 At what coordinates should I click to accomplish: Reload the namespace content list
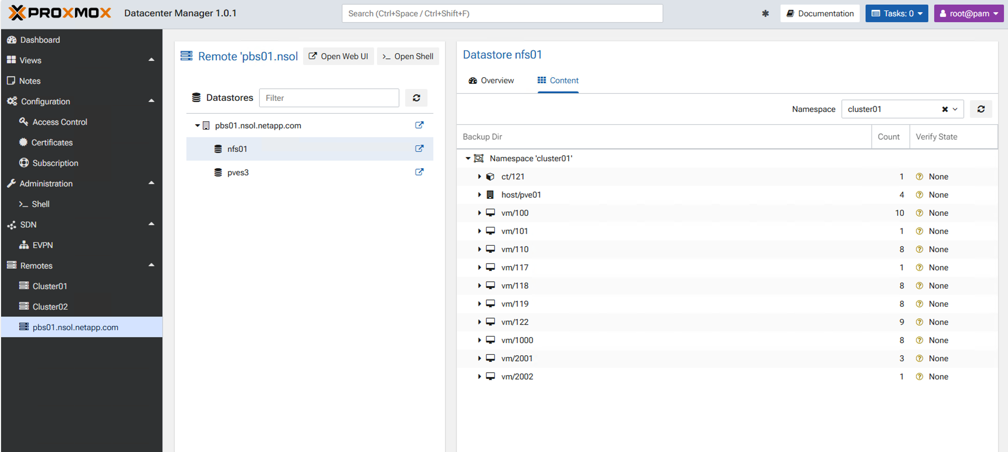(x=981, y=109)
